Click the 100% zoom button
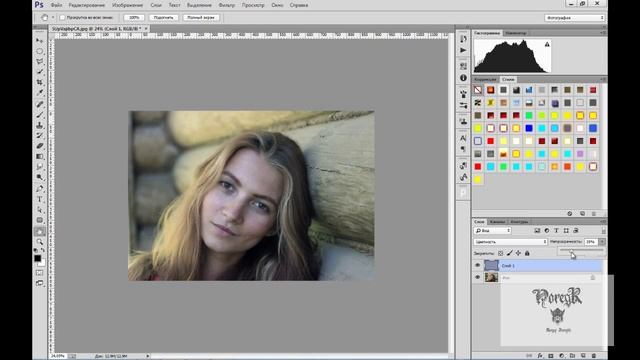The width and height of the screenshot is (640, 360). 134,18
